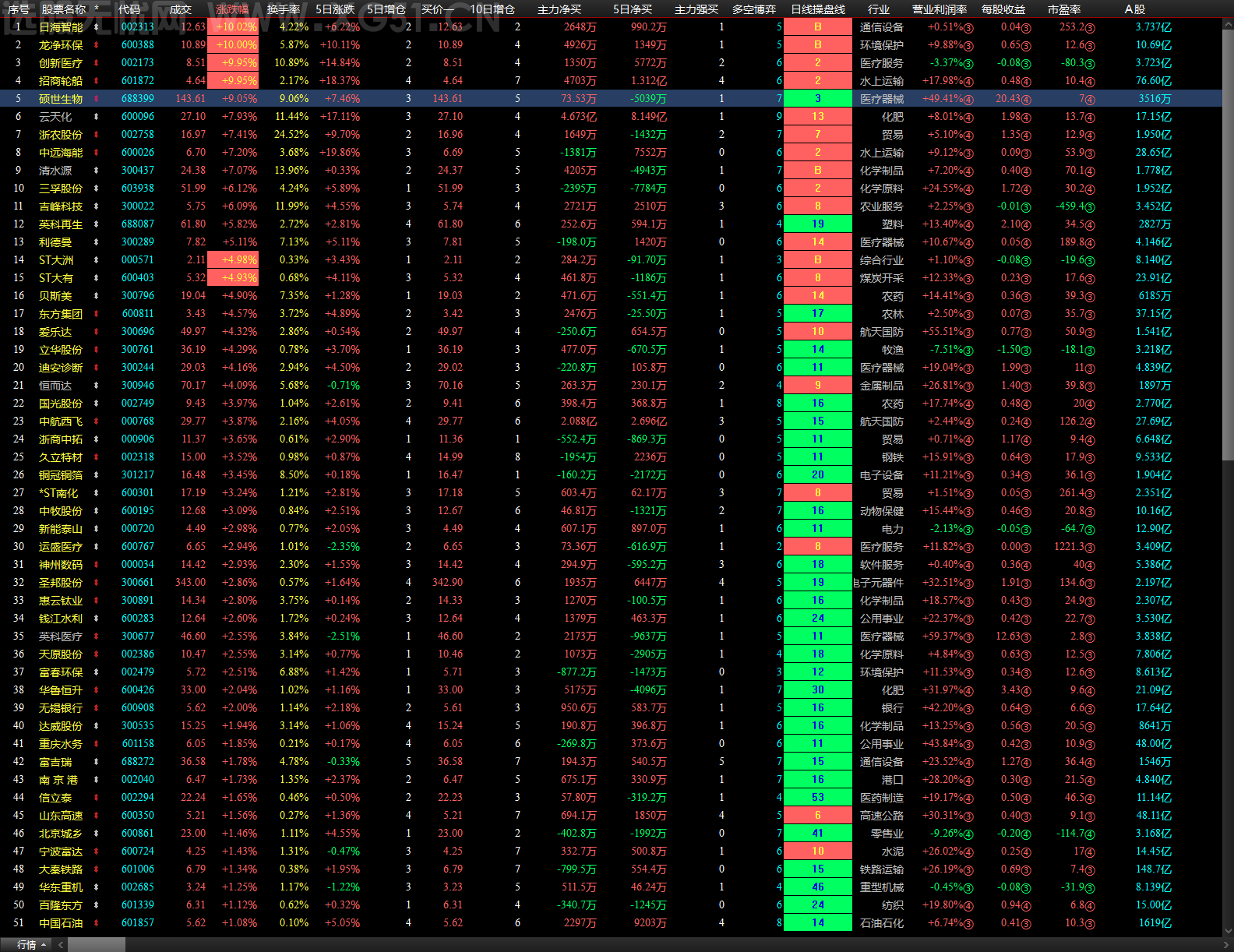Click the arrow marker next to 招商轮船

pos(97,81)
